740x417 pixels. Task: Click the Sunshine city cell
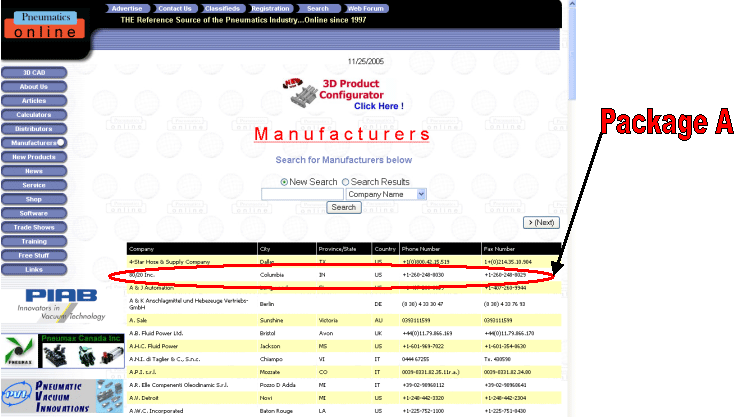[x=271, y=320]
